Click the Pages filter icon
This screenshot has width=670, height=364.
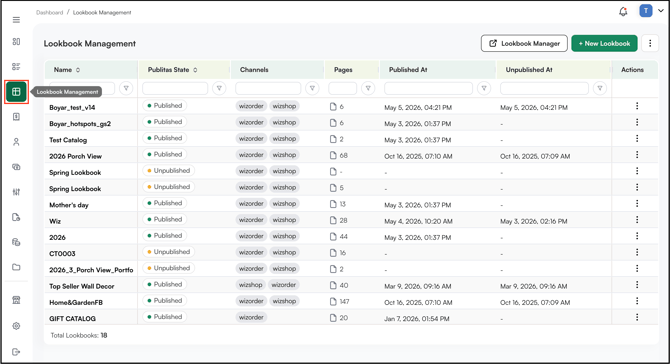(368, 88)
